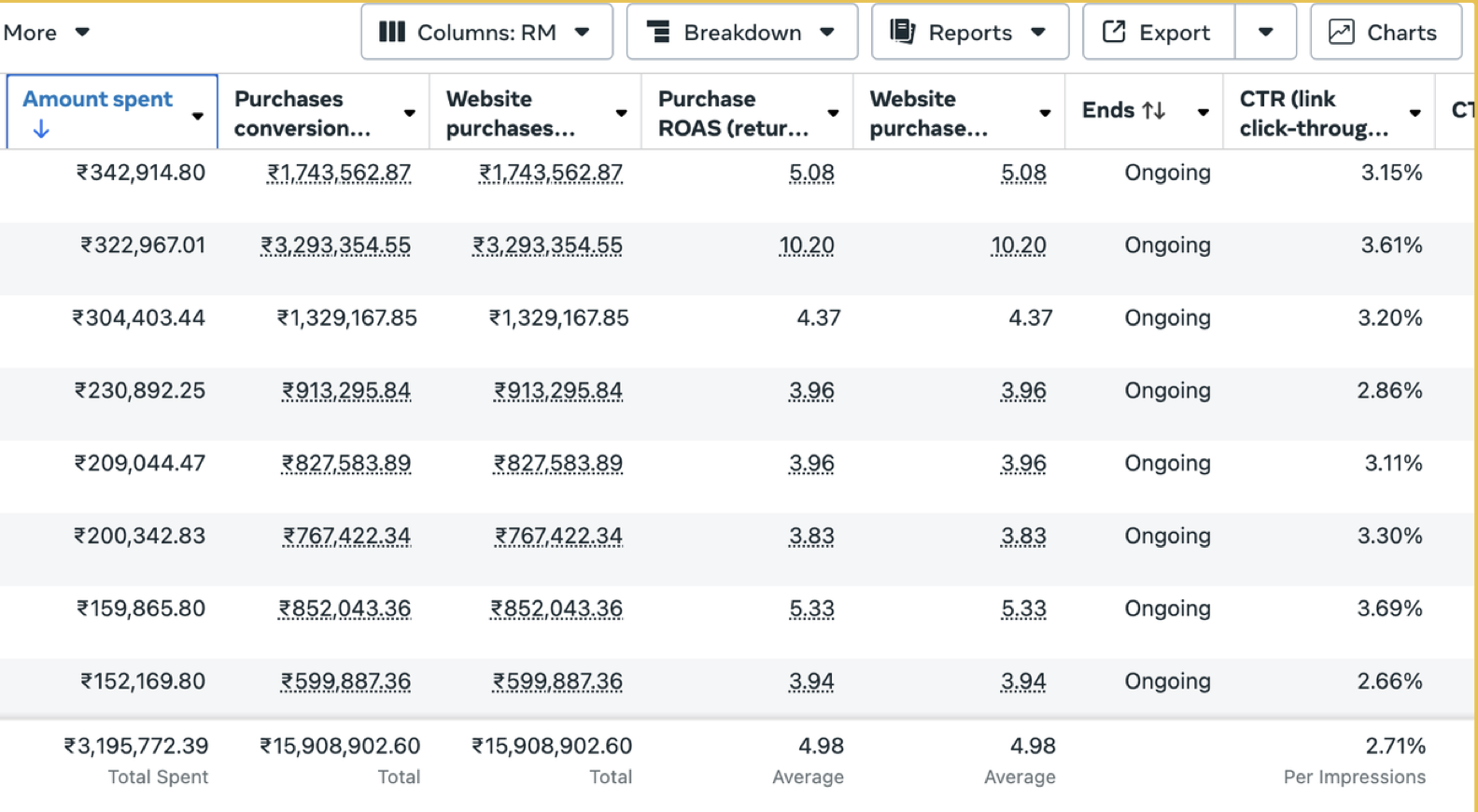
Task: Open Purchases conversion column options arrow
Action: point(410,113)
